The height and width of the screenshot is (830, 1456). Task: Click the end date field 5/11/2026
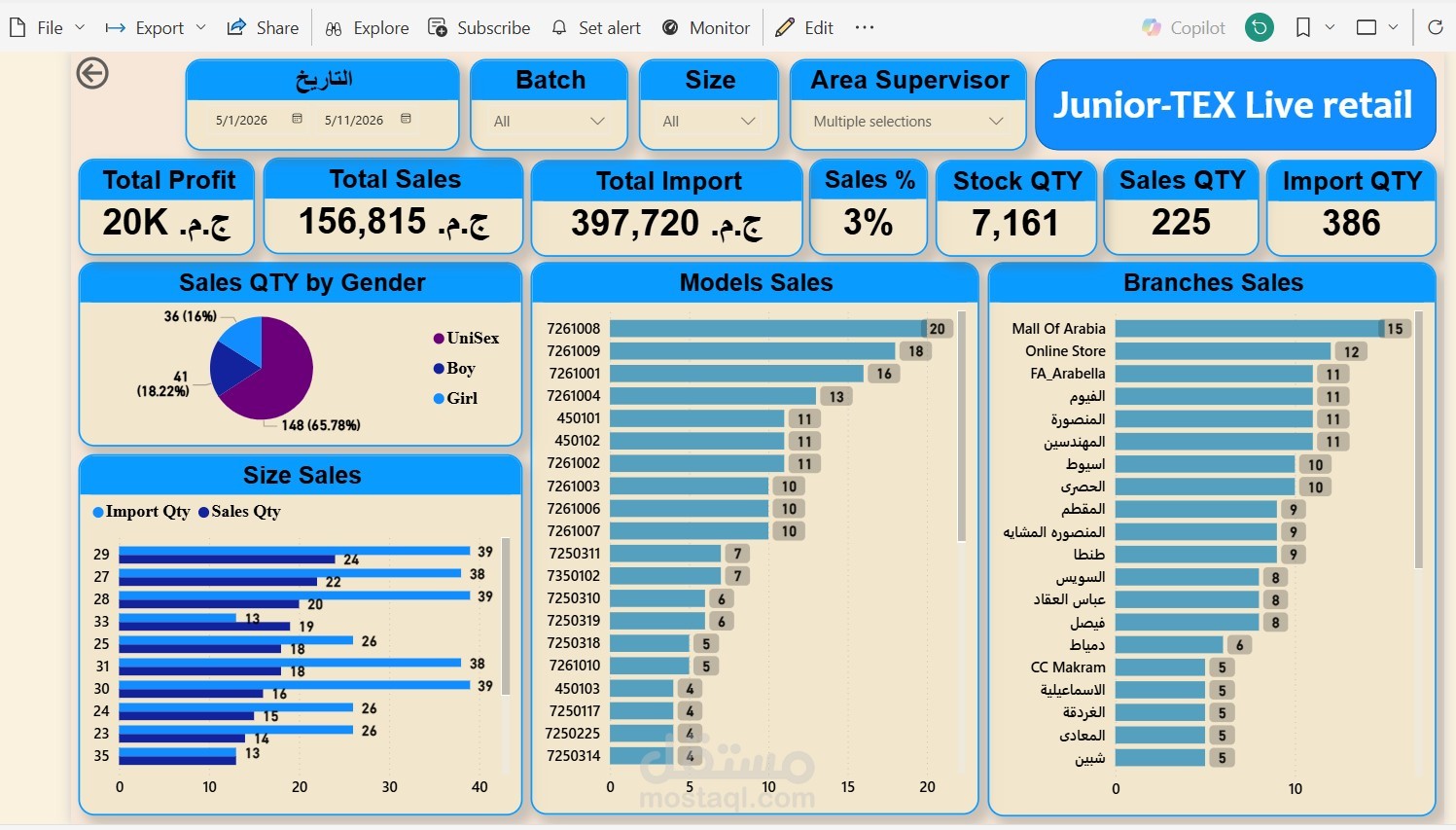[354, 121]
